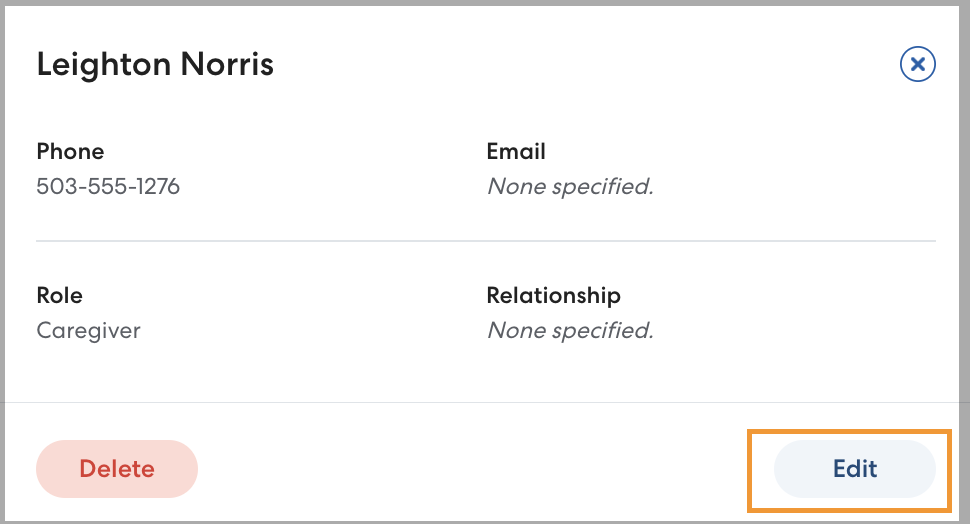970x524 pixels.
Task: Click the Relationship field label
Action: pyautogui.click(x=553, y=296)
